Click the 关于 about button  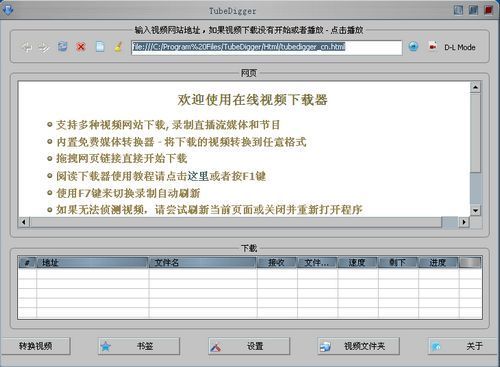click(464, 346)
